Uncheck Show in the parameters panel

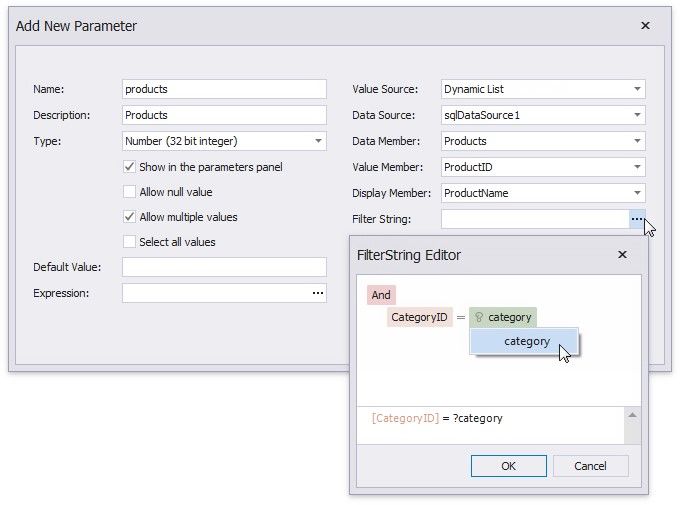click(129, 167)
